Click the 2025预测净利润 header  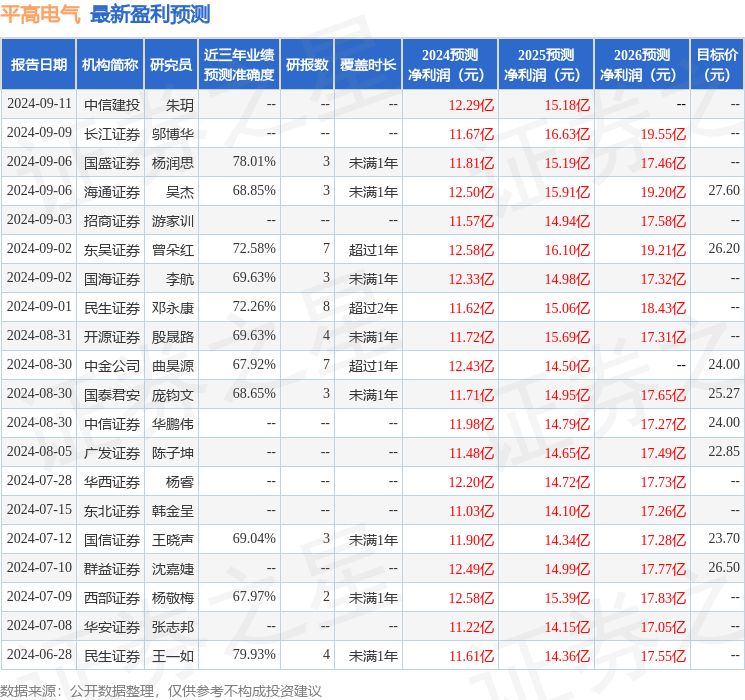pyautogui.click(x=546, y=65)
